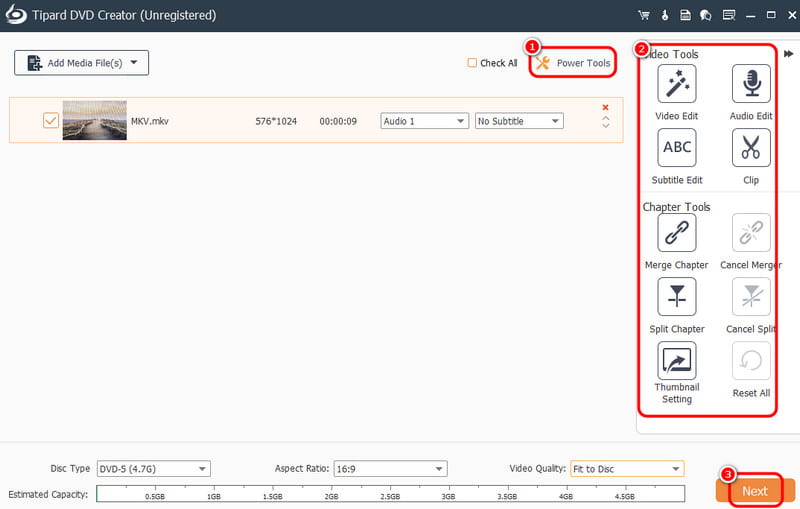Open the Aspect Ratio 16:9 dropdown
This screenshot has height=509, width=800.
[439, 469]
